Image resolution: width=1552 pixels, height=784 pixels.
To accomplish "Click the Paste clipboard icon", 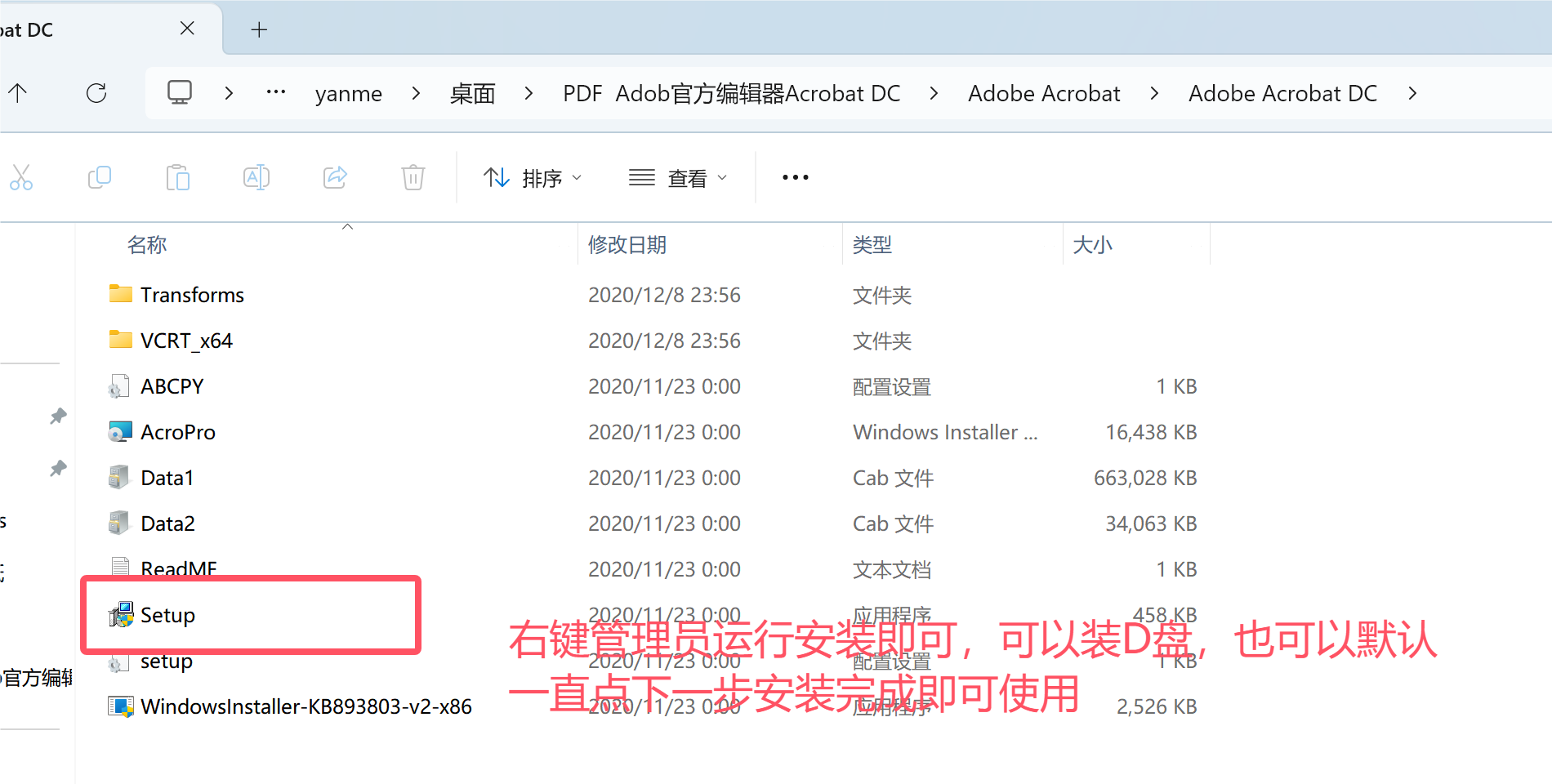I will pyautogui.click(x=178, y=177).
